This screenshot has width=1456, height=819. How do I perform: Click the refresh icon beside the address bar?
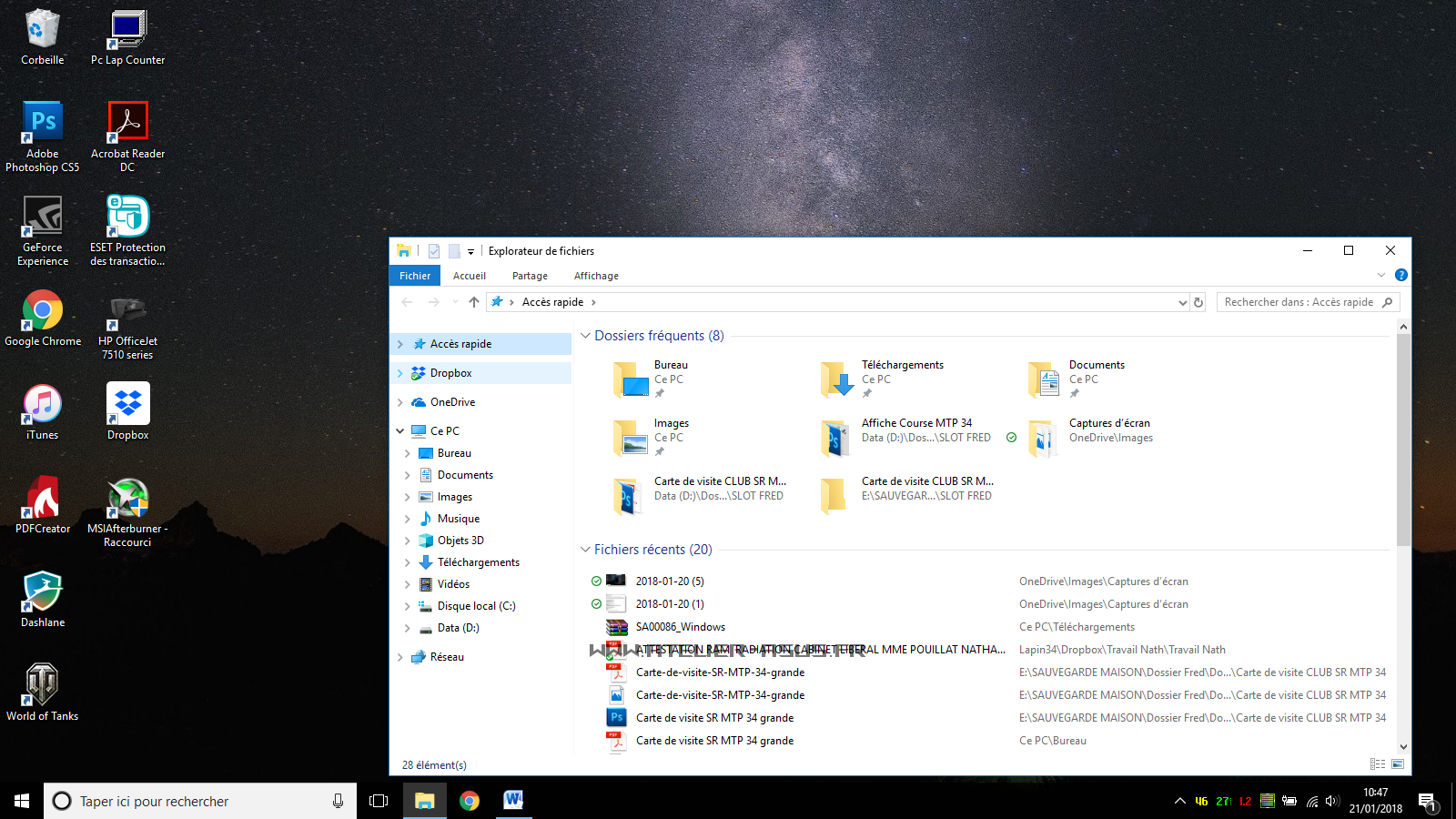coord(1198,302)
